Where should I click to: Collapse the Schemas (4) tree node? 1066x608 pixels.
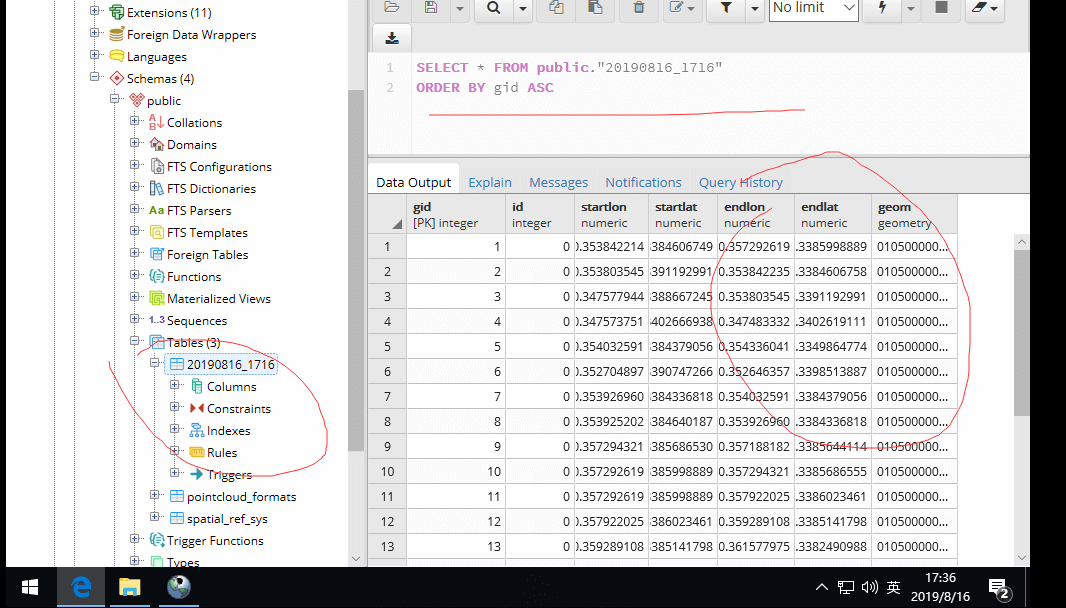click(x=95, y=78)
